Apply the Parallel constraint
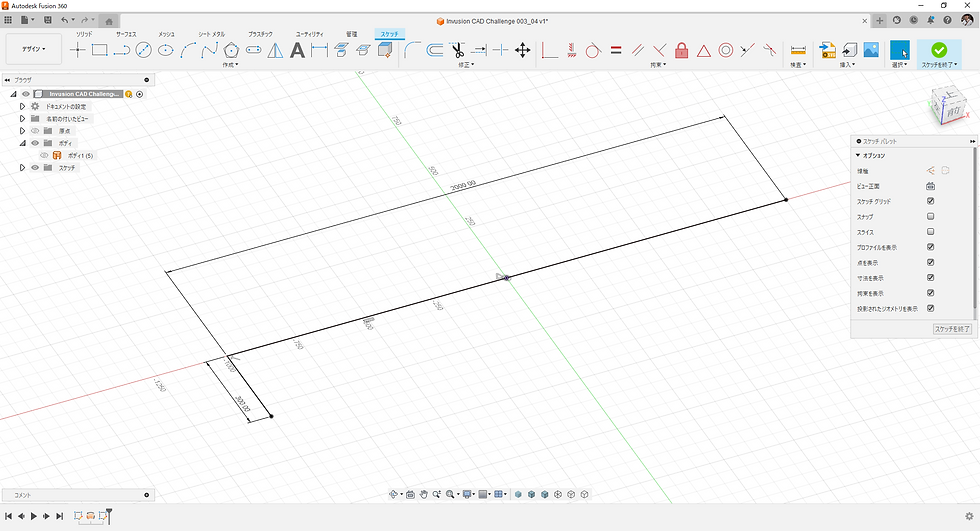The height and width of the screenshot is (531, 980). coord(638,51)
